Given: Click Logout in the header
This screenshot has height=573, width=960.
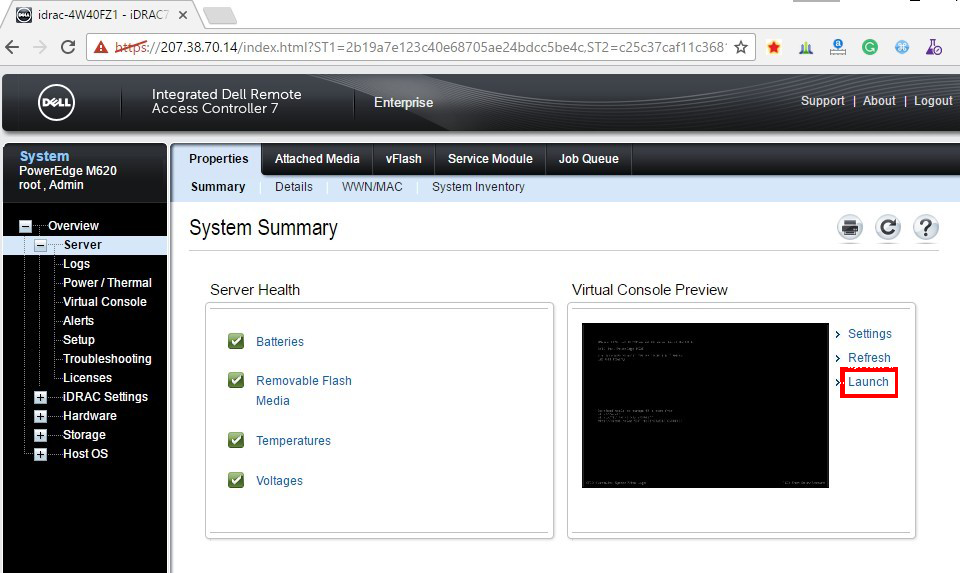Looking at the screenshot, I should [x=933, y=101].
